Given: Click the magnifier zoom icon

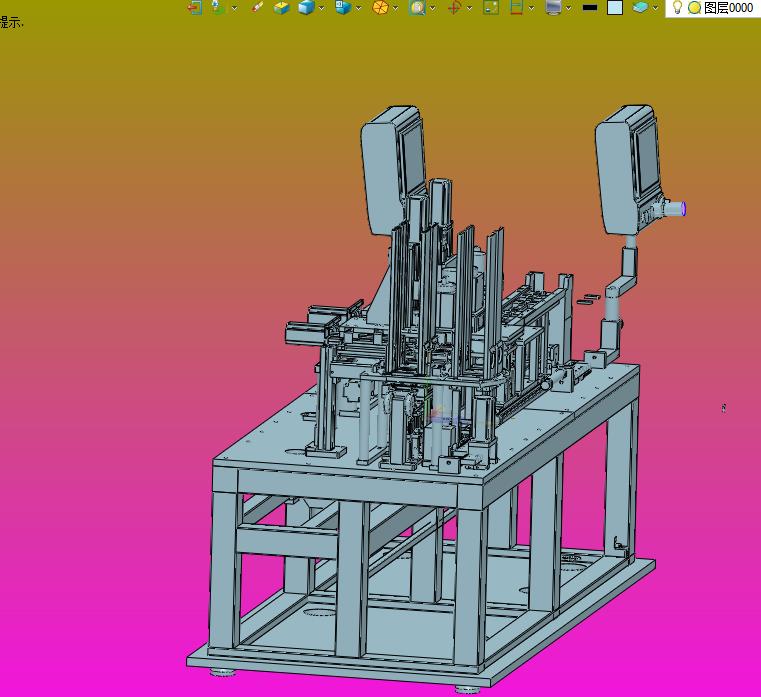Looking at the screenshot, I should pyautogui.click(x=417, y=7).
